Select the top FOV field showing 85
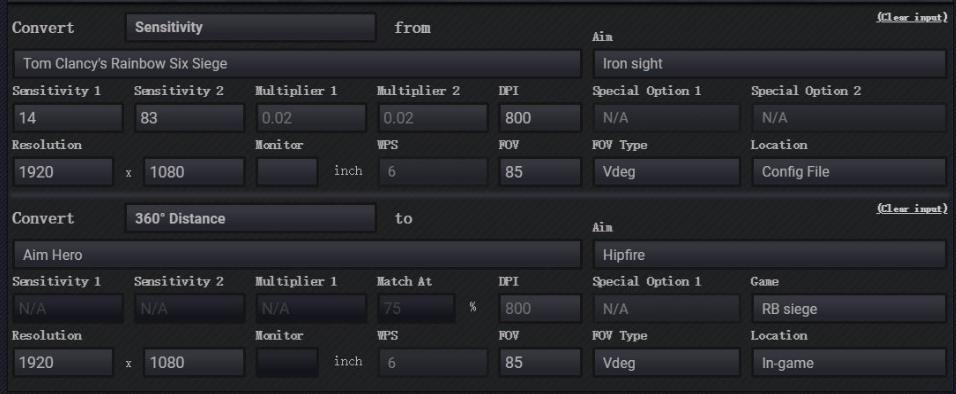This screenshot has height=394, width=956. point(540,172)
